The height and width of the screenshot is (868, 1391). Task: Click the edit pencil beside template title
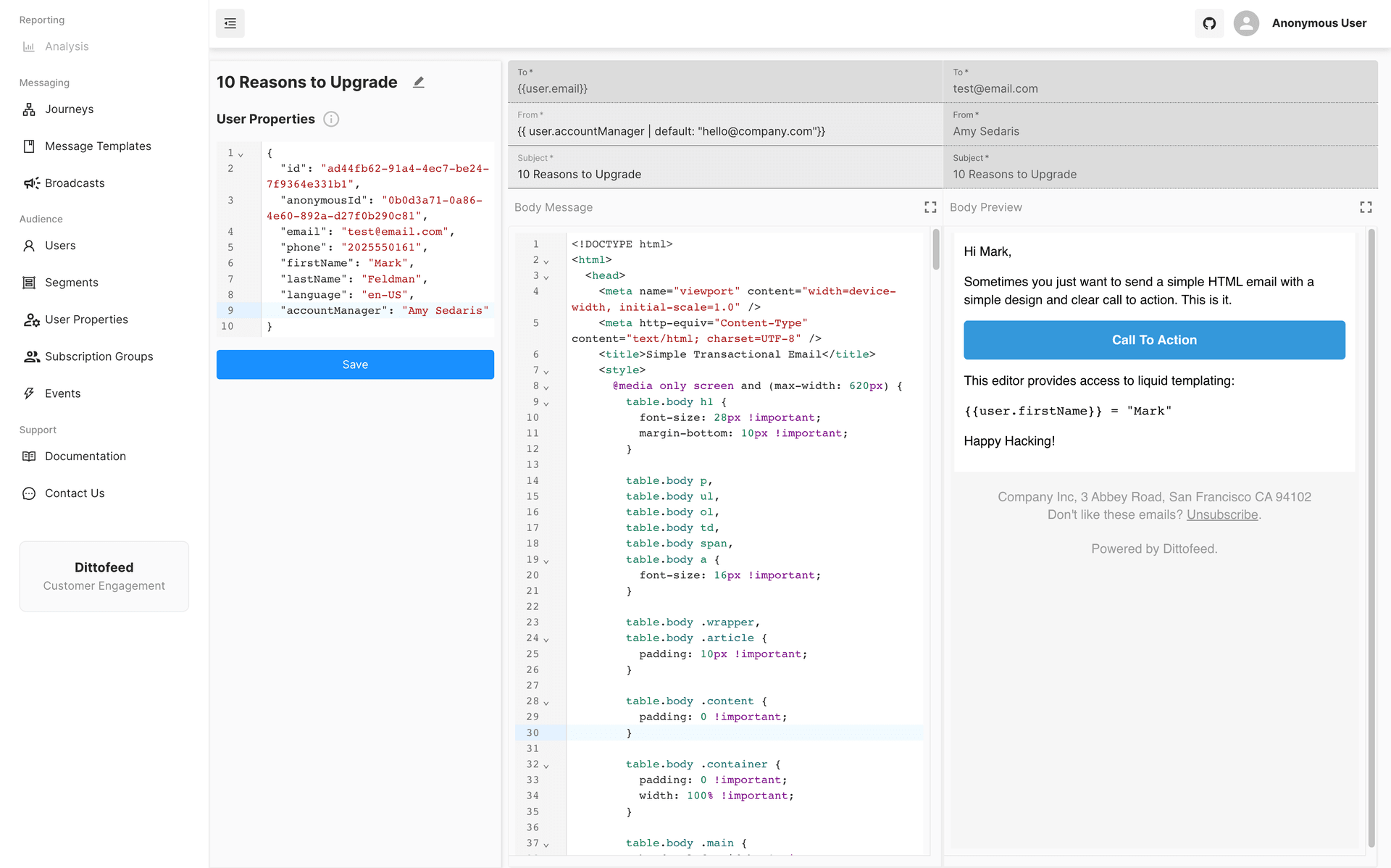pos(419,83)
